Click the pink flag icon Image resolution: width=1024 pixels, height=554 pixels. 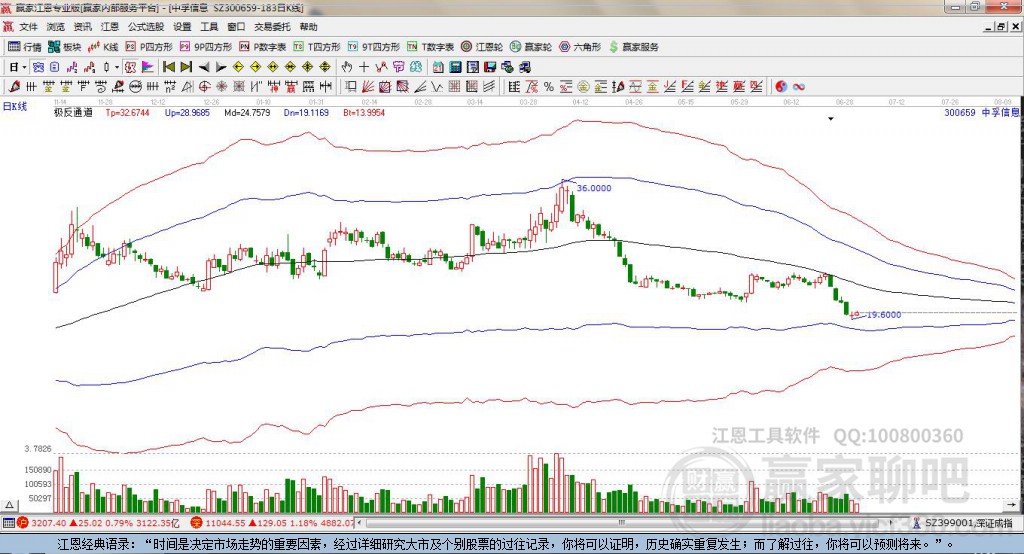148,67
